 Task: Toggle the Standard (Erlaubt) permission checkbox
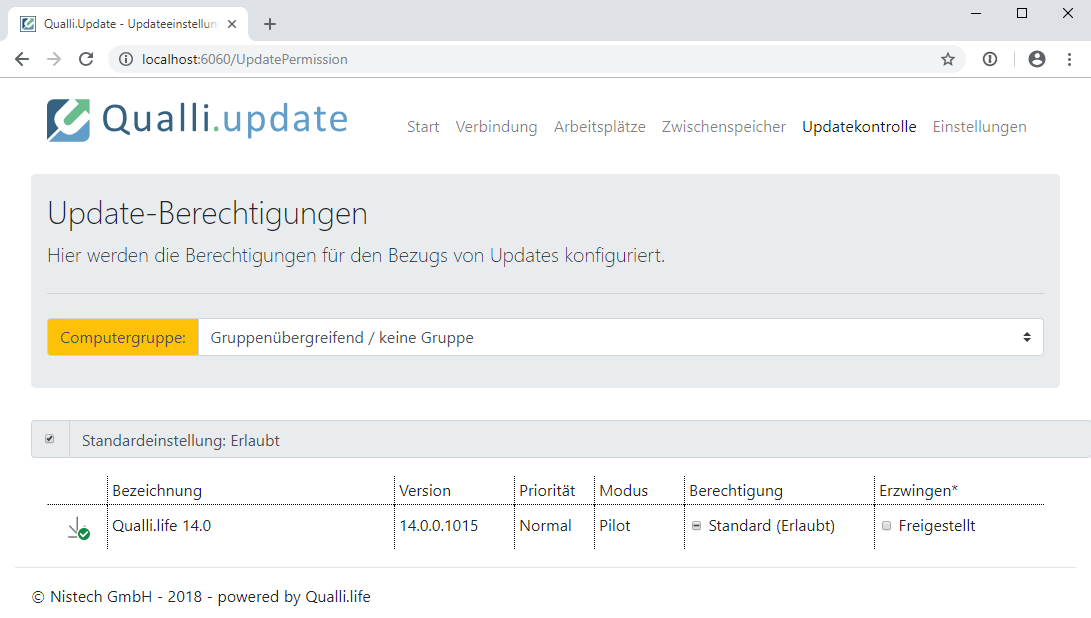coord(696,526)
